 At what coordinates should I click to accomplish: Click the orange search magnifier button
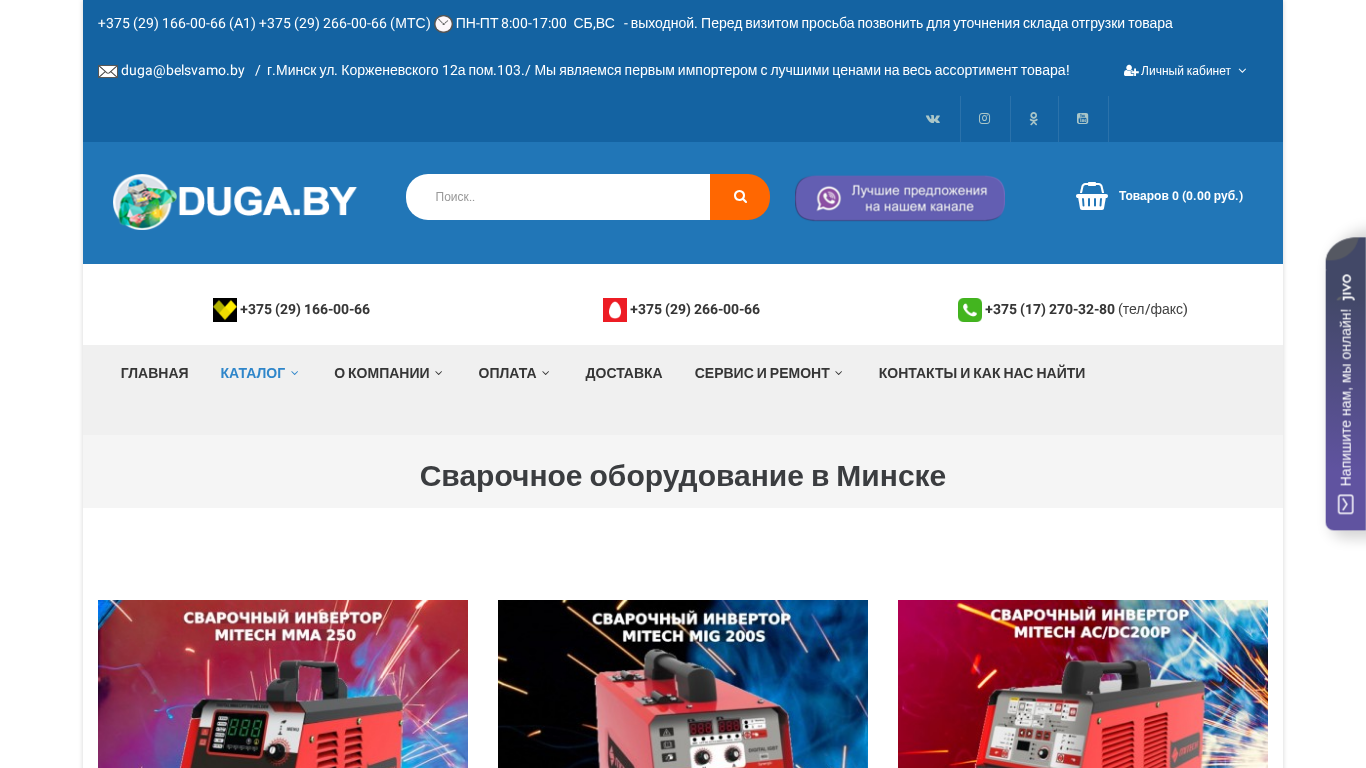point(740,197)
